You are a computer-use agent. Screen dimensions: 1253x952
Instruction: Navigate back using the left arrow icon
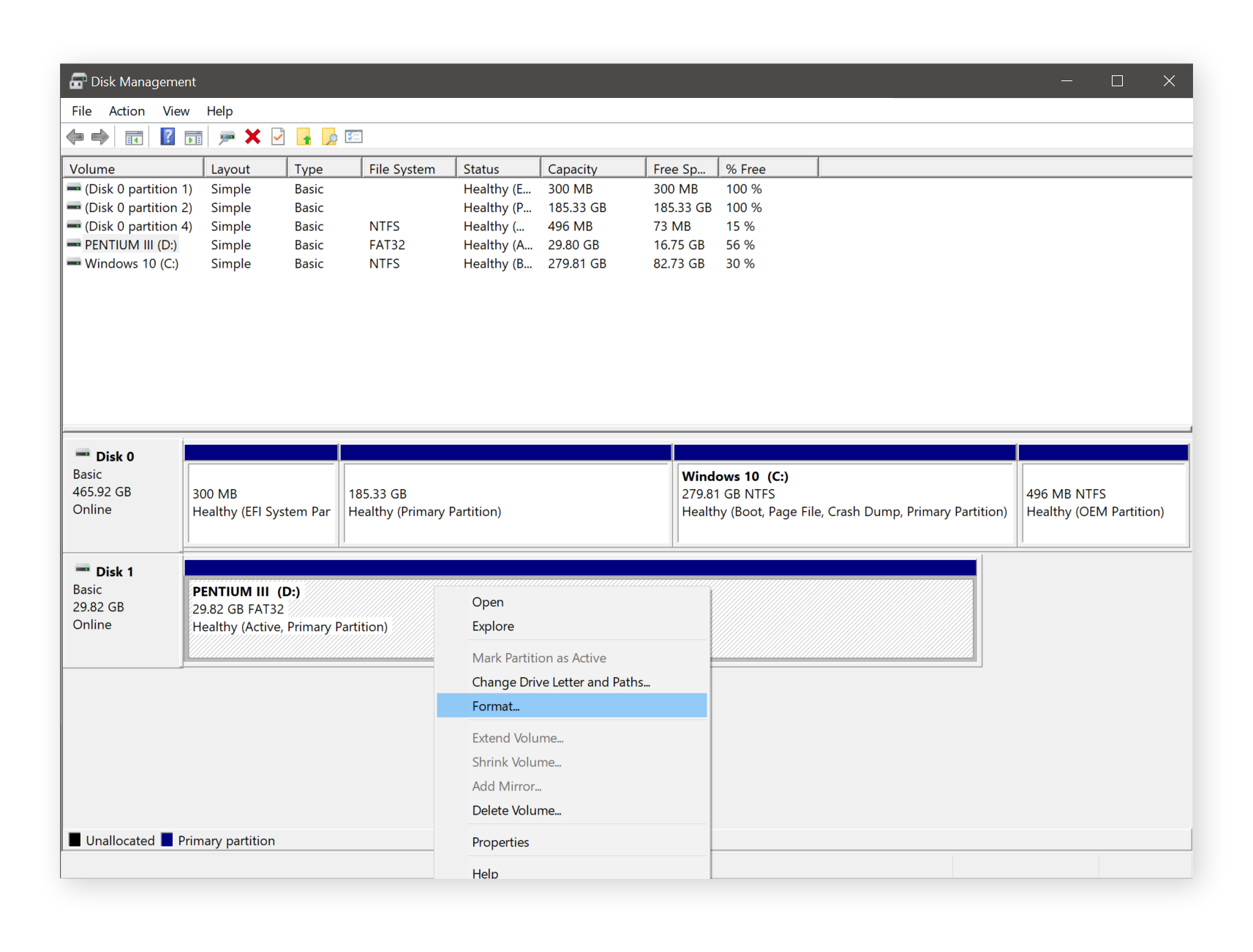pyautogui.click(x=75, y=137)
